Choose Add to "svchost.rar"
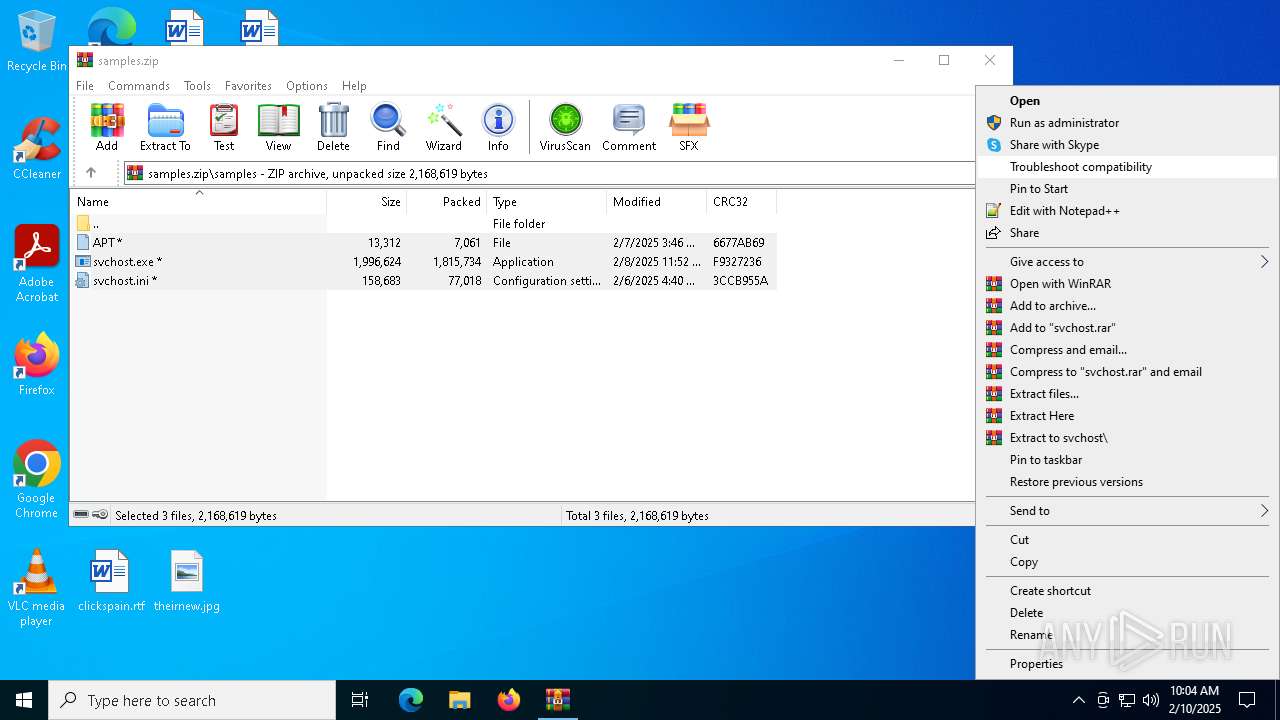 point(1127,328)
